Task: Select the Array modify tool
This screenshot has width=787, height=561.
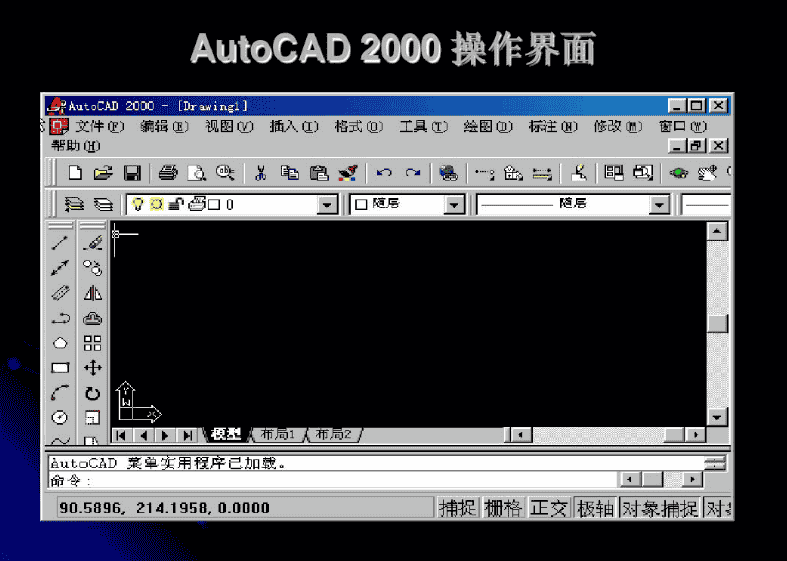Action: coord(92,343)
